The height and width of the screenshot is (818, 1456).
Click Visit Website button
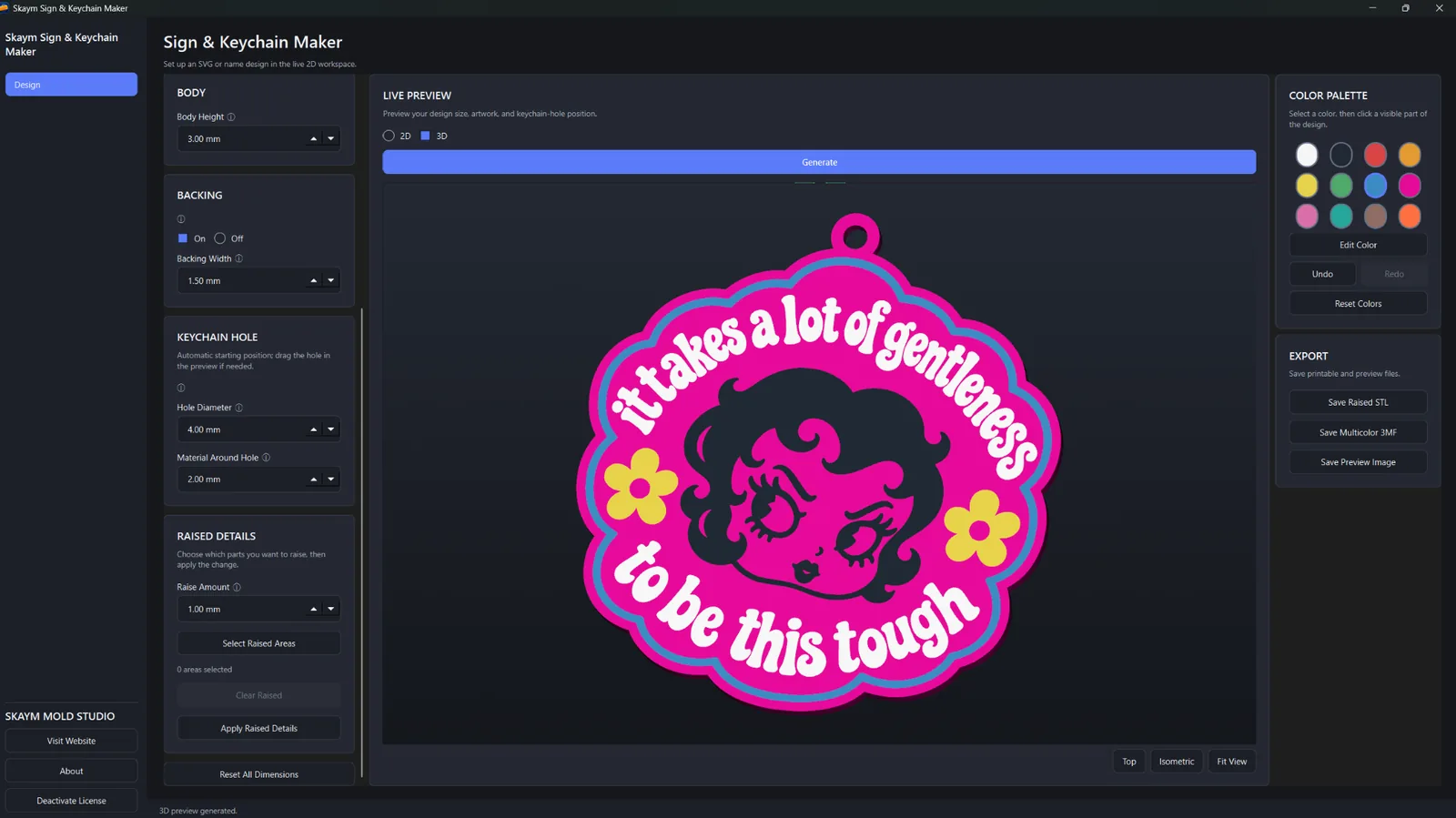(x=71, y=741)
